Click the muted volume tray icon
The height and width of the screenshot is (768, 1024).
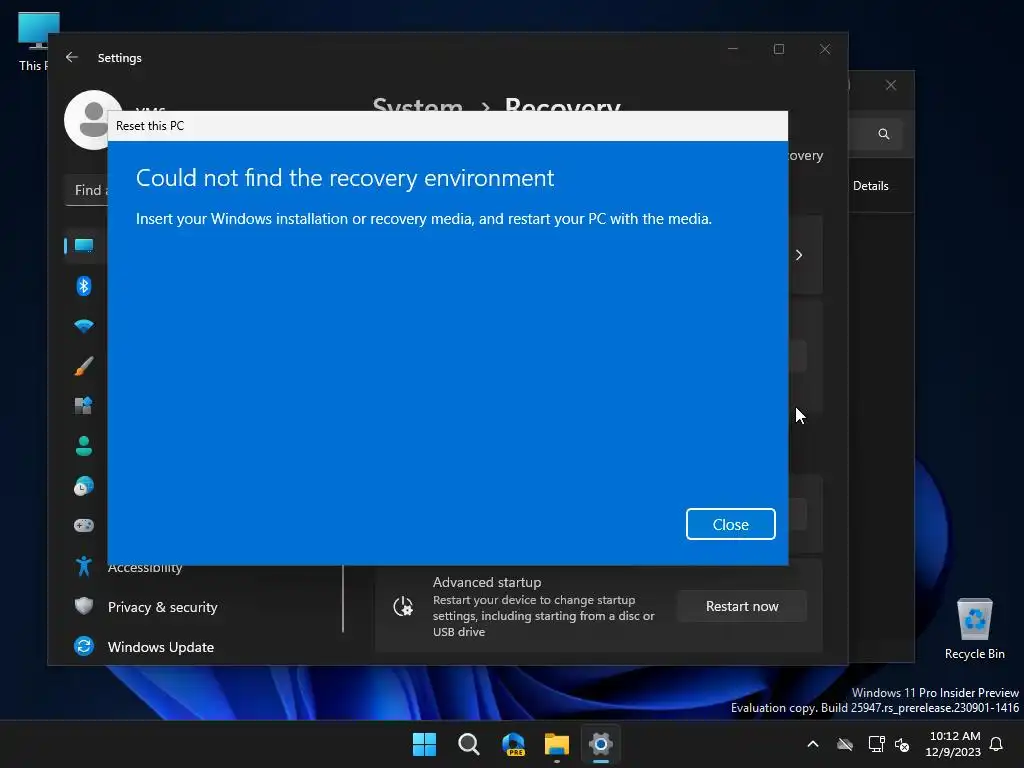coord(903,744)
